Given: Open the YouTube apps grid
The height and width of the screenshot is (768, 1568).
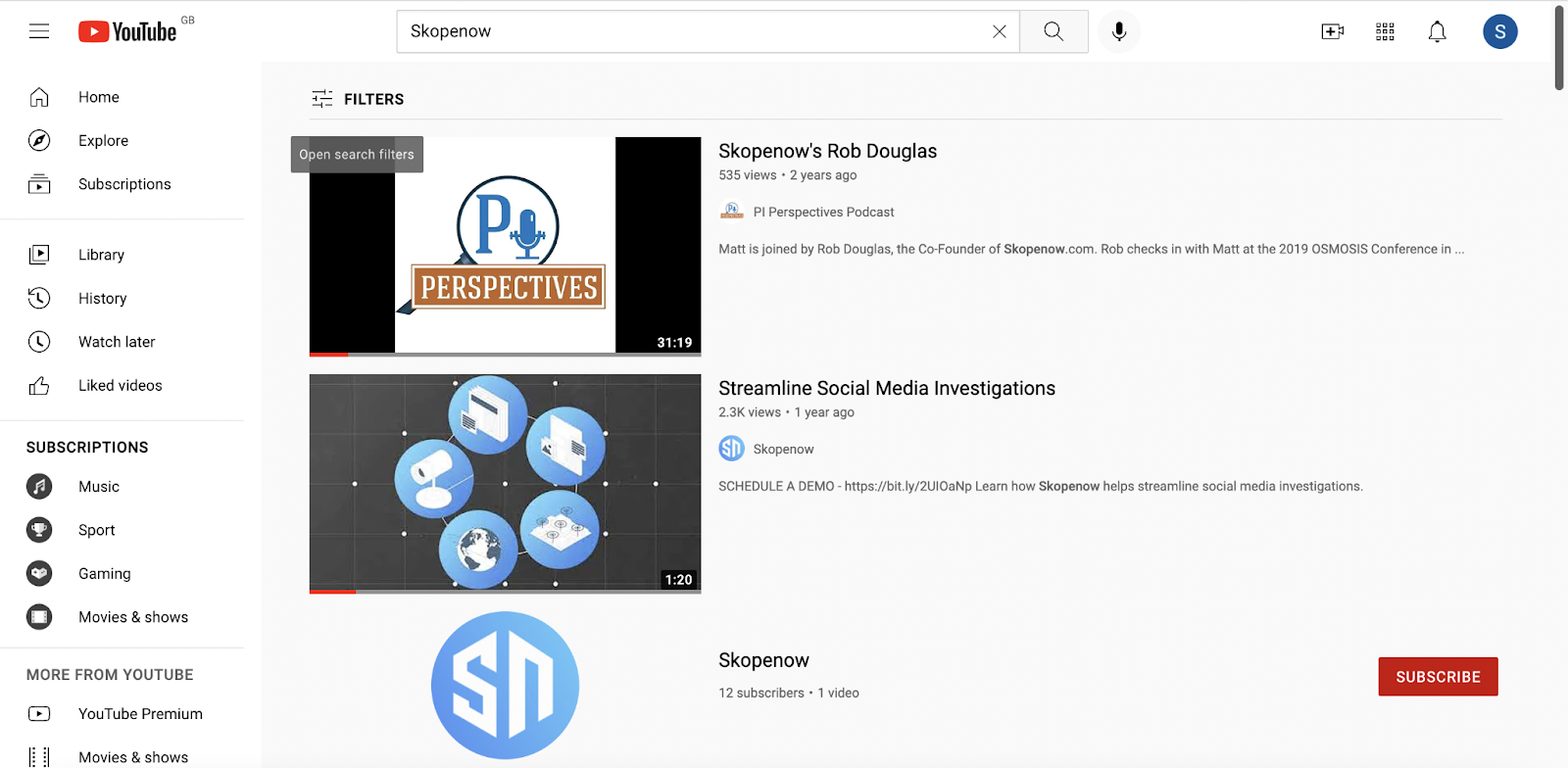Looking at the screenshot, I should [1385, 31].
